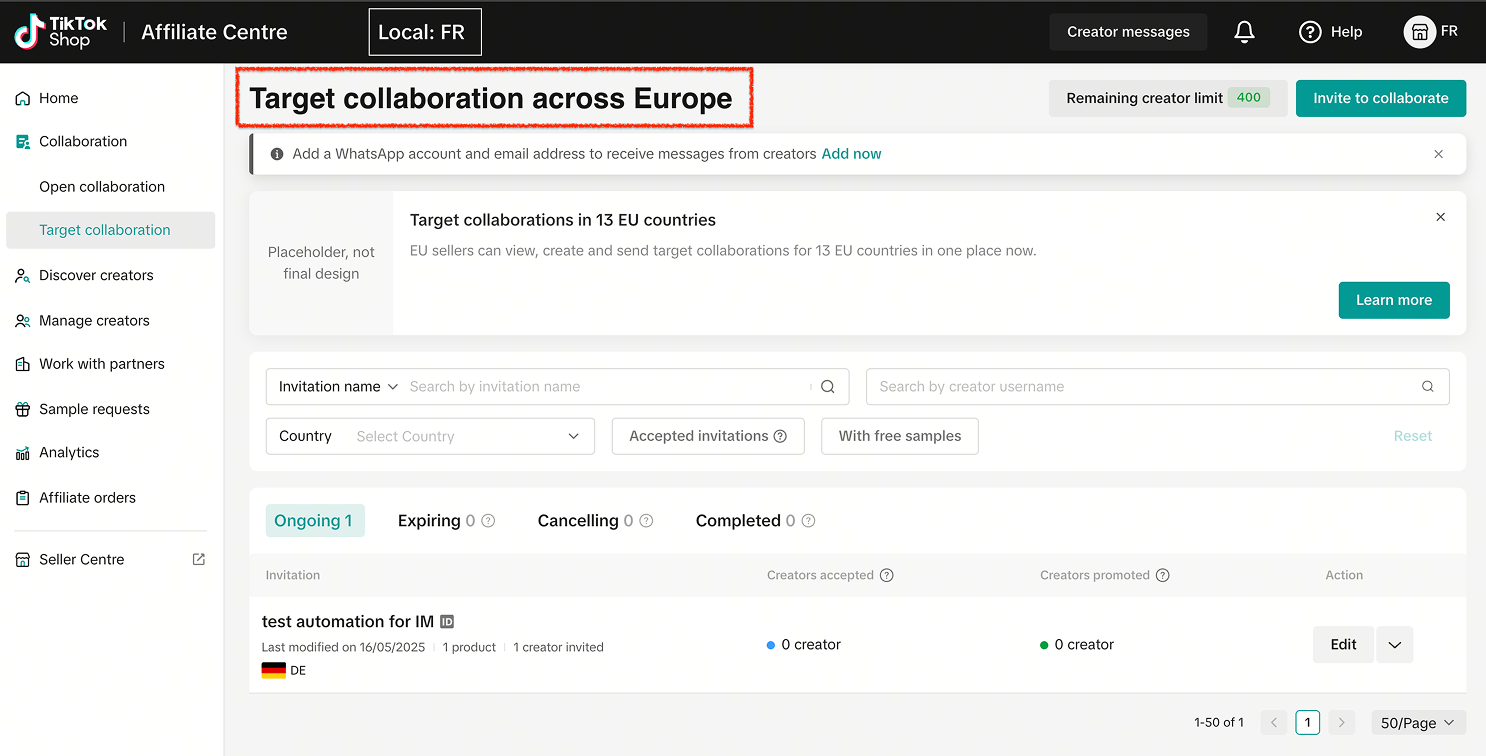Click the Reset filters link
This screenshot has height=756, width=1486.
(x=1413, y=436)
